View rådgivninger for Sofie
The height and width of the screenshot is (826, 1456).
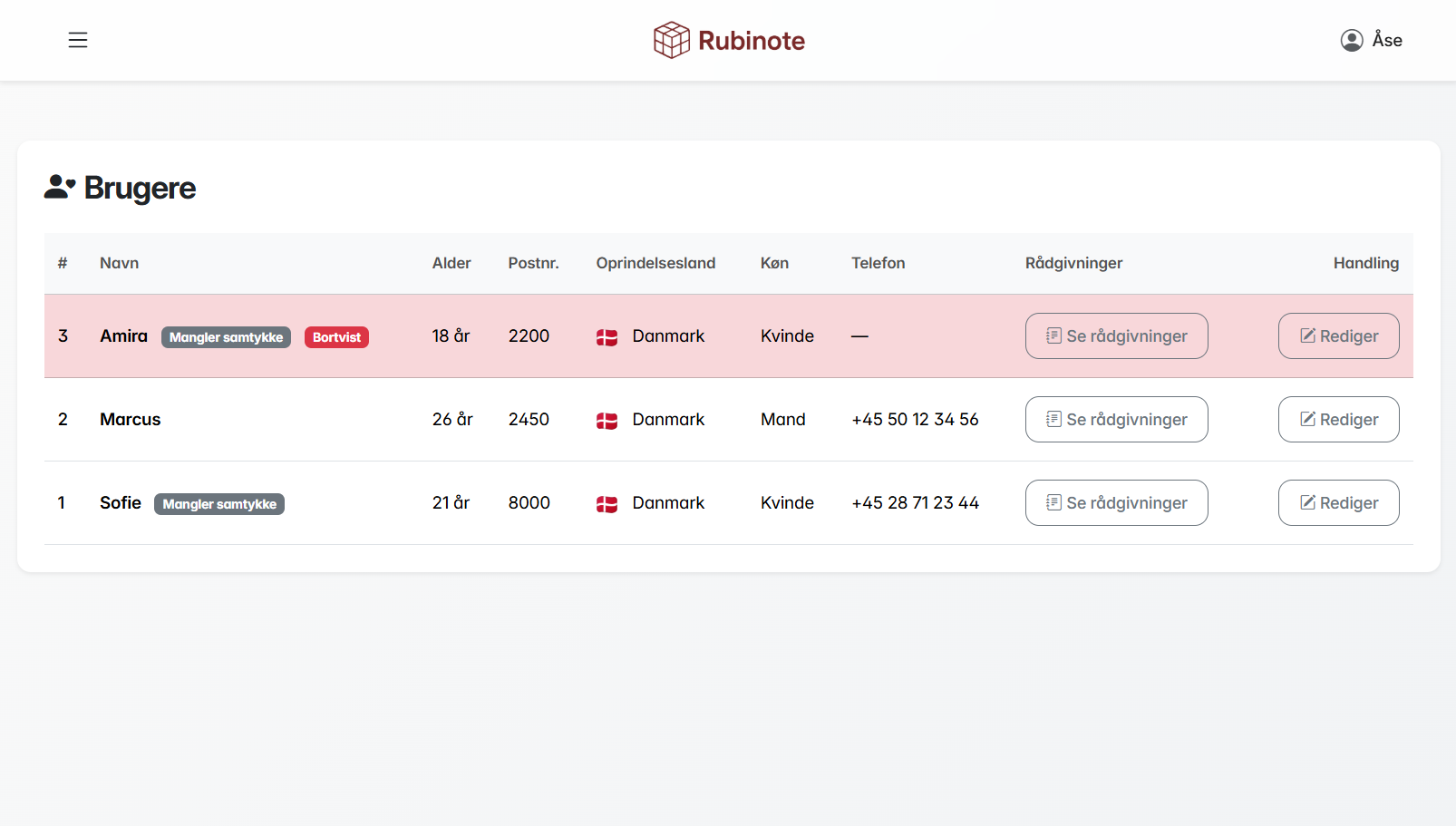point(1116,503)
